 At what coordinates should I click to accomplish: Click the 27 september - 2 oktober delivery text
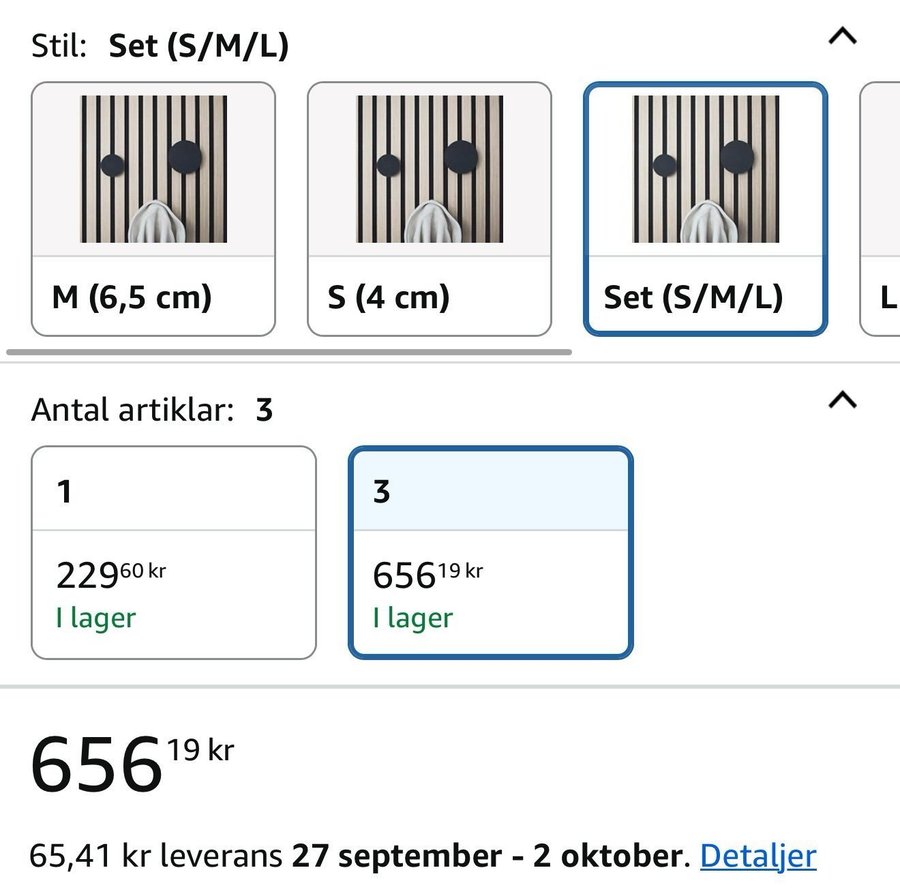coord(487,856)
